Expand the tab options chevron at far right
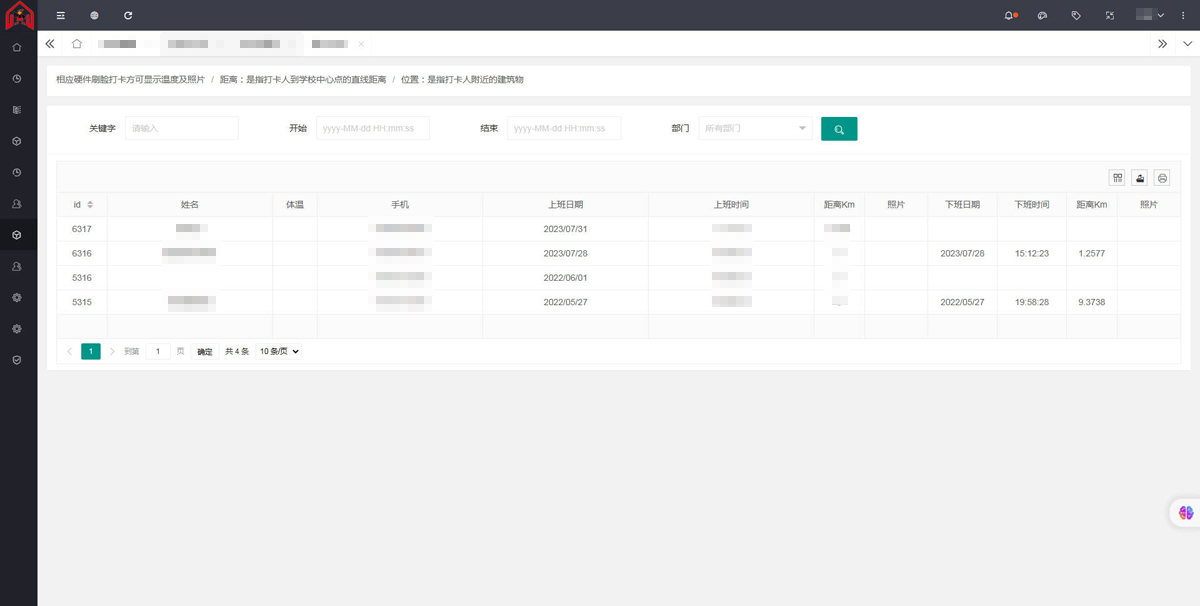This screenshot has height=606, width=1200. [1187, 44]
